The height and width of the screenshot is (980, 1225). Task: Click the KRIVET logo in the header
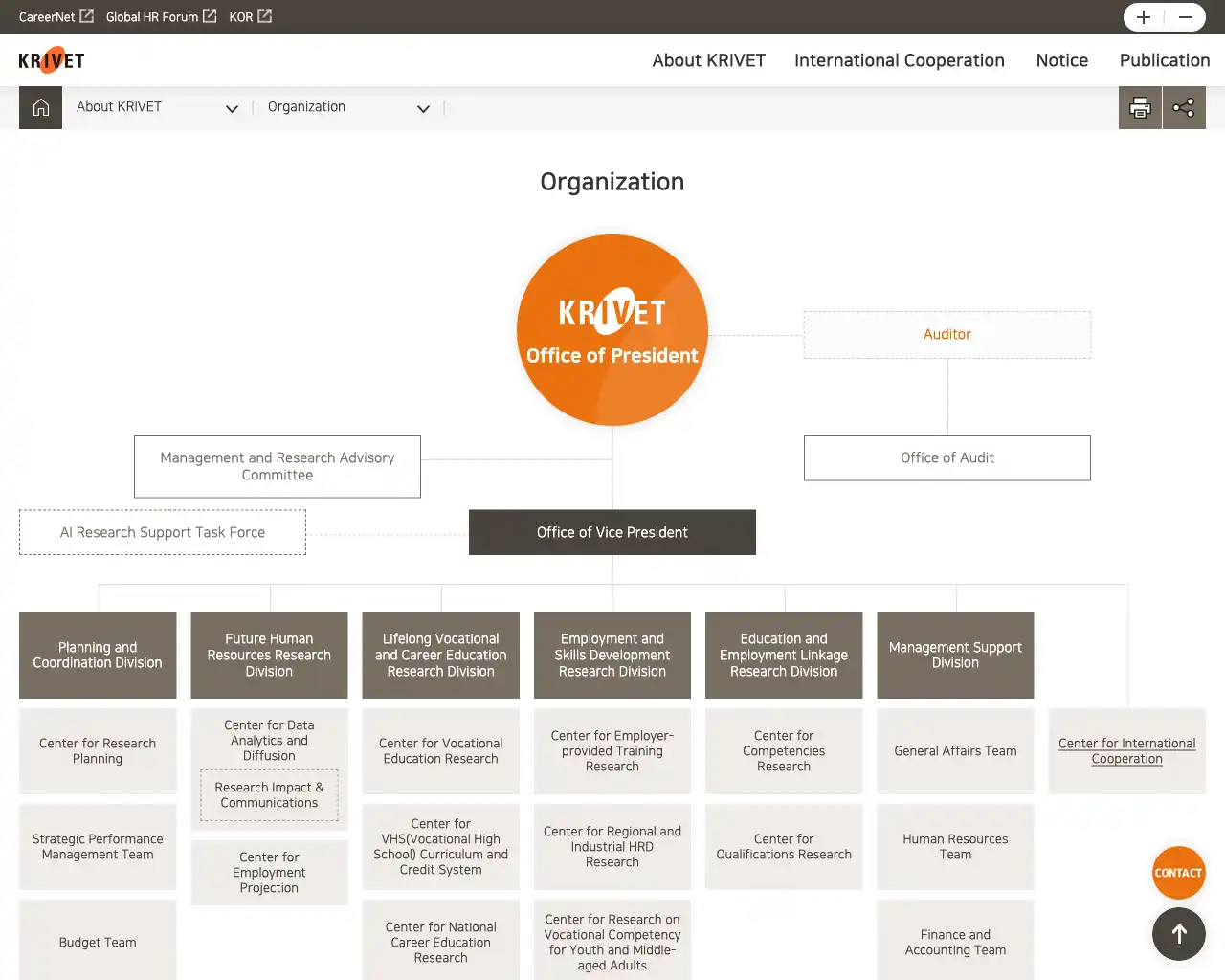pyautogui.click(x=52, y=60)
